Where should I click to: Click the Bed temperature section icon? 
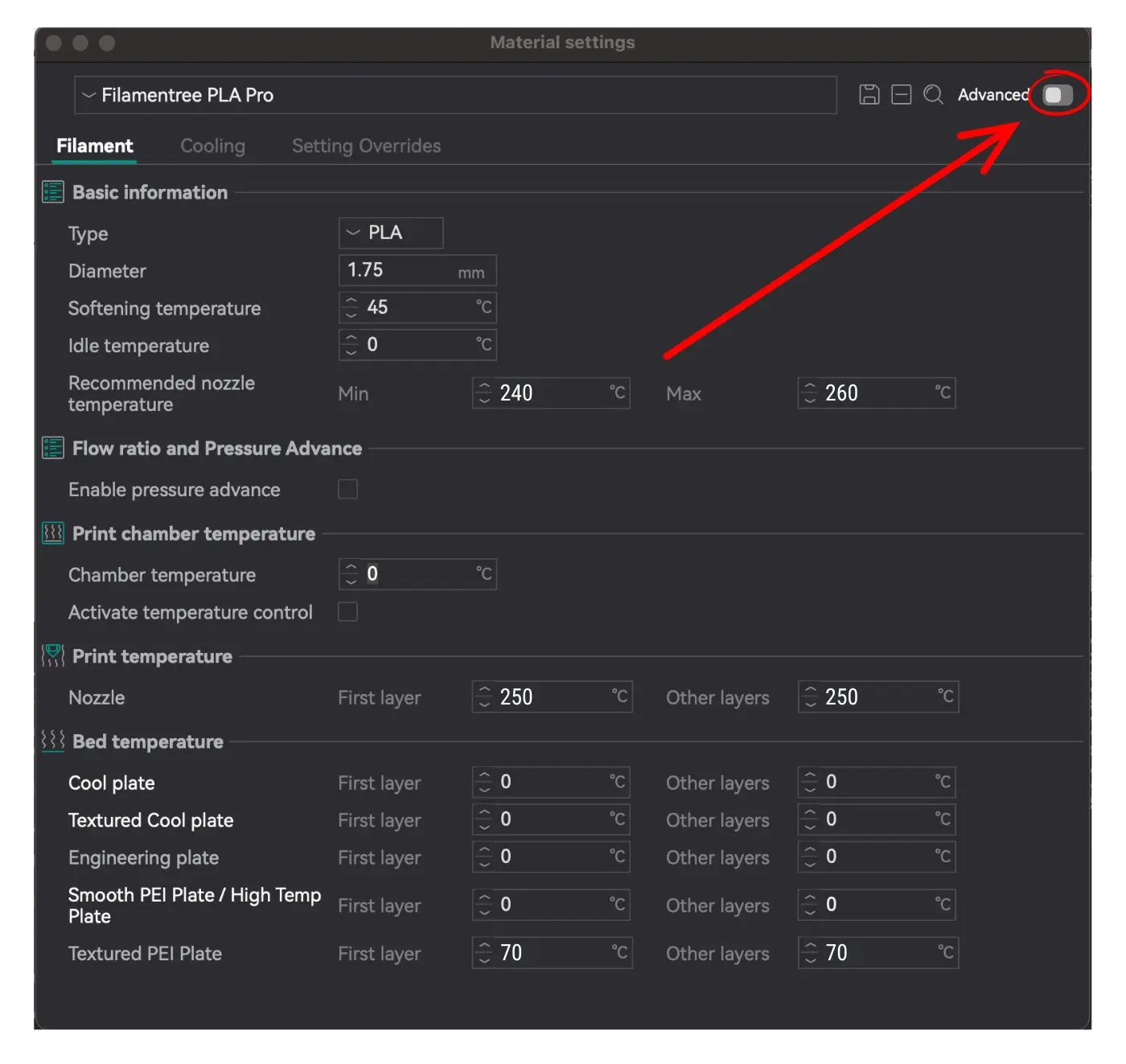pyautogui.click(x=53, y=741)
